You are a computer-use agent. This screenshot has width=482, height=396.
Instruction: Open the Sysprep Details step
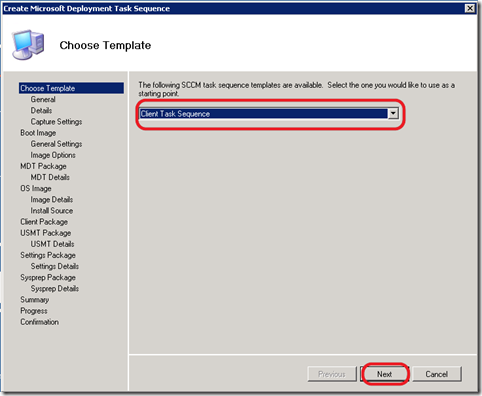55,288
